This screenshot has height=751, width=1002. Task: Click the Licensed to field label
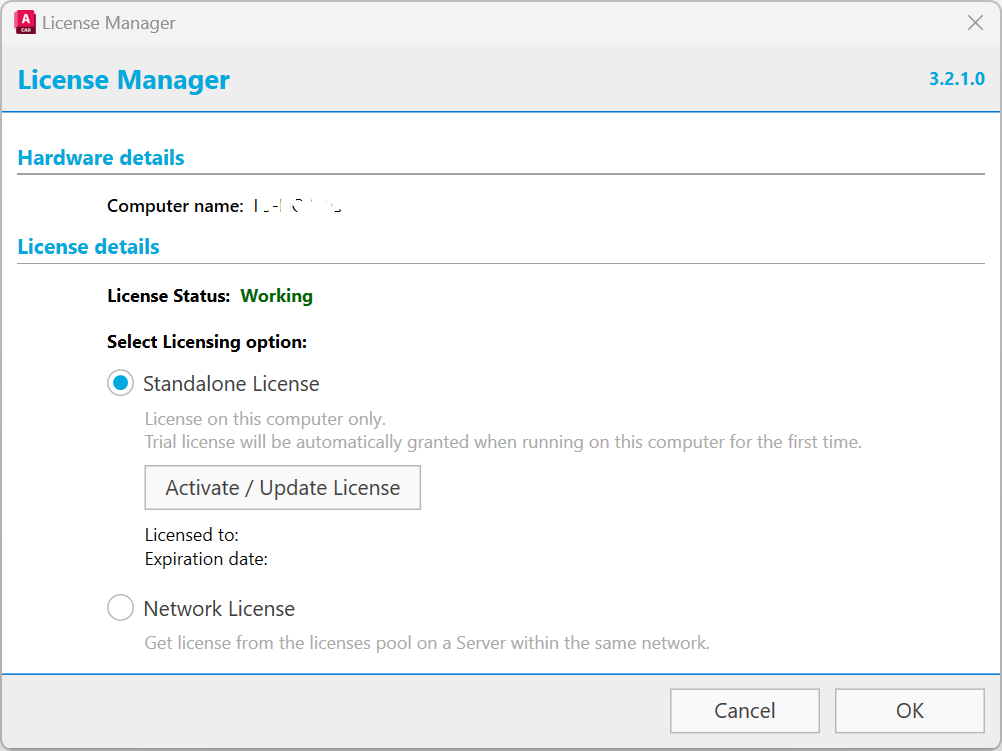point(192,535)
